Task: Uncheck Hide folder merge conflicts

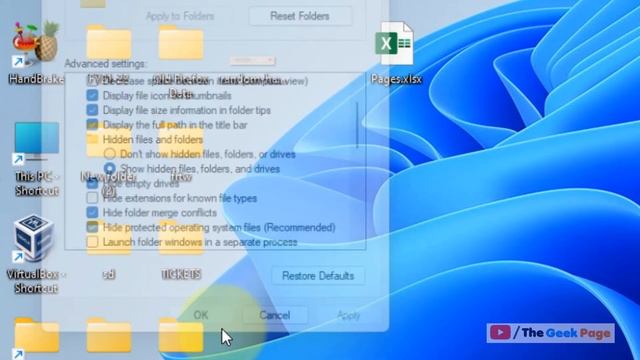Action: pyautogui.click(x=92, y=213)
